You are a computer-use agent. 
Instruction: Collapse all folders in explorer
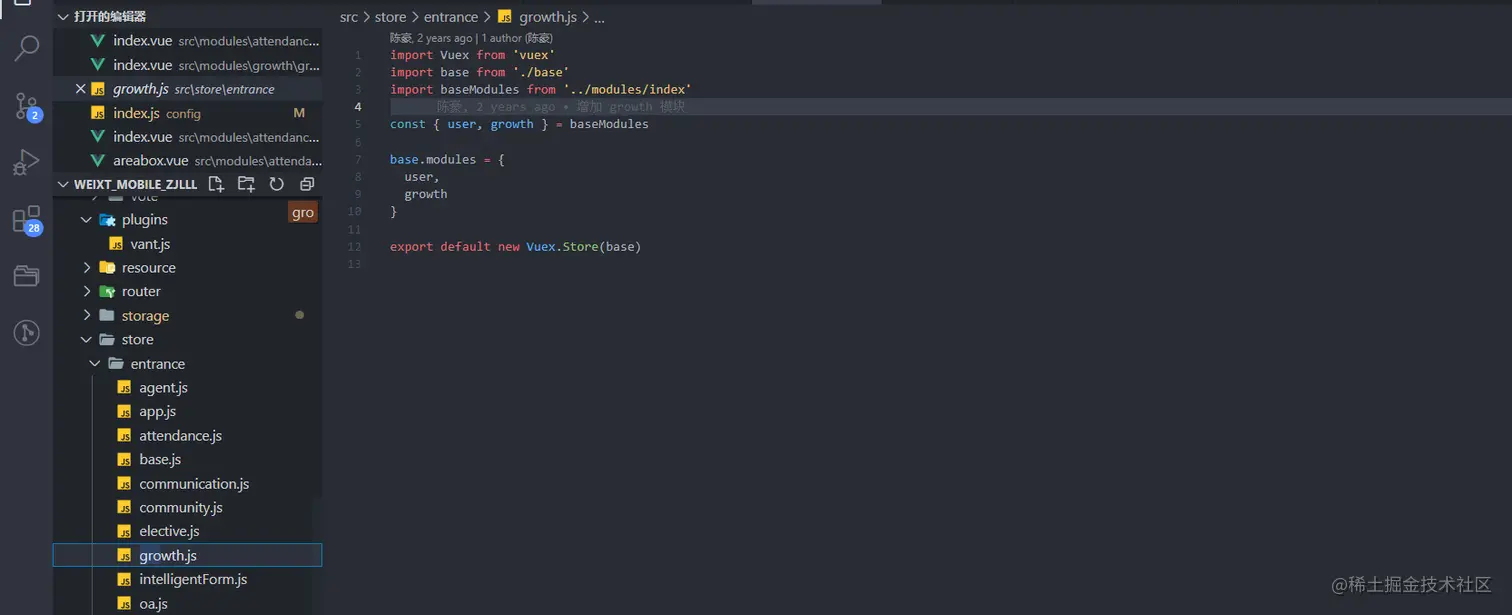(x=307, y=184)
